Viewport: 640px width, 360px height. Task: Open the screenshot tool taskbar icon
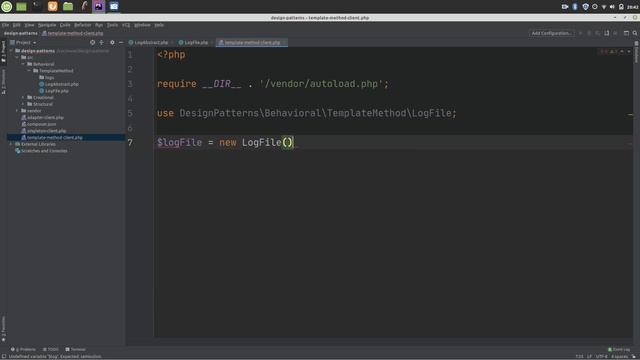[114, 6]
